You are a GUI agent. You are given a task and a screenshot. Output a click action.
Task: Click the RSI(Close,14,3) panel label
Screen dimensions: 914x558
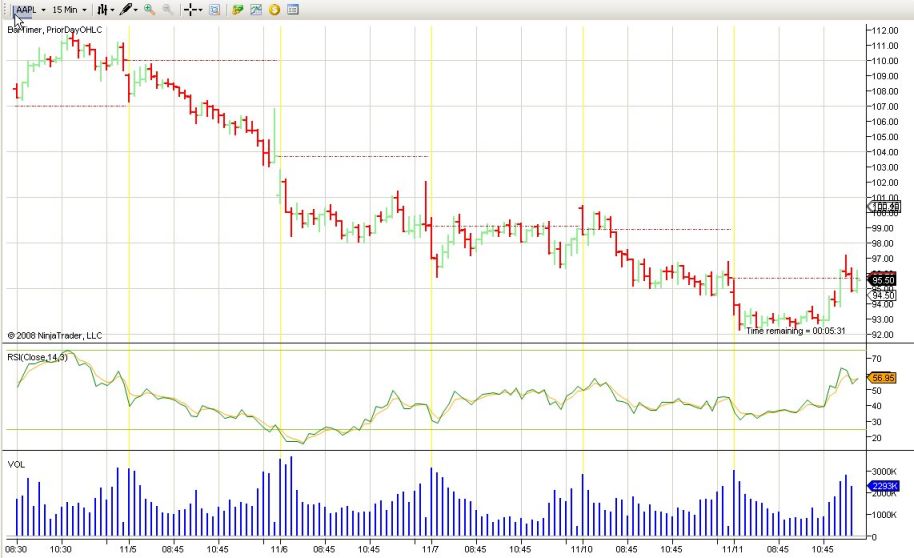point(37,357)
